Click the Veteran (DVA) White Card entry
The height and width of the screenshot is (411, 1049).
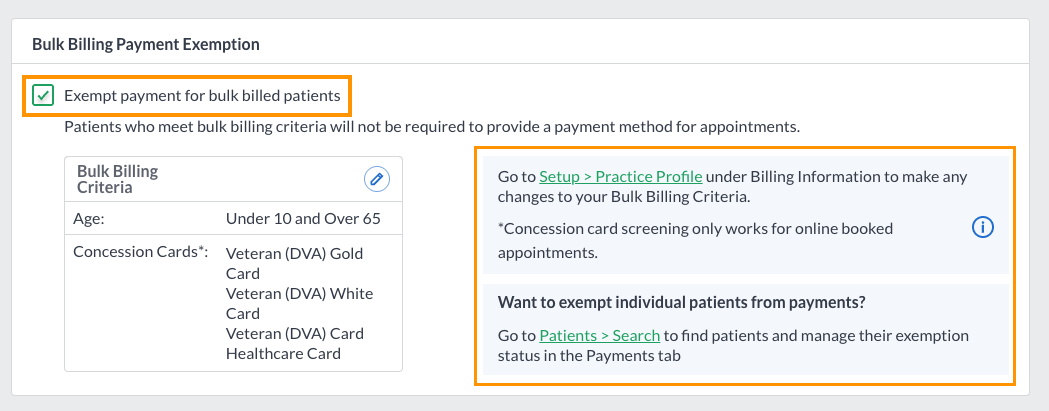pyautogui.click(x=300, y=303)
